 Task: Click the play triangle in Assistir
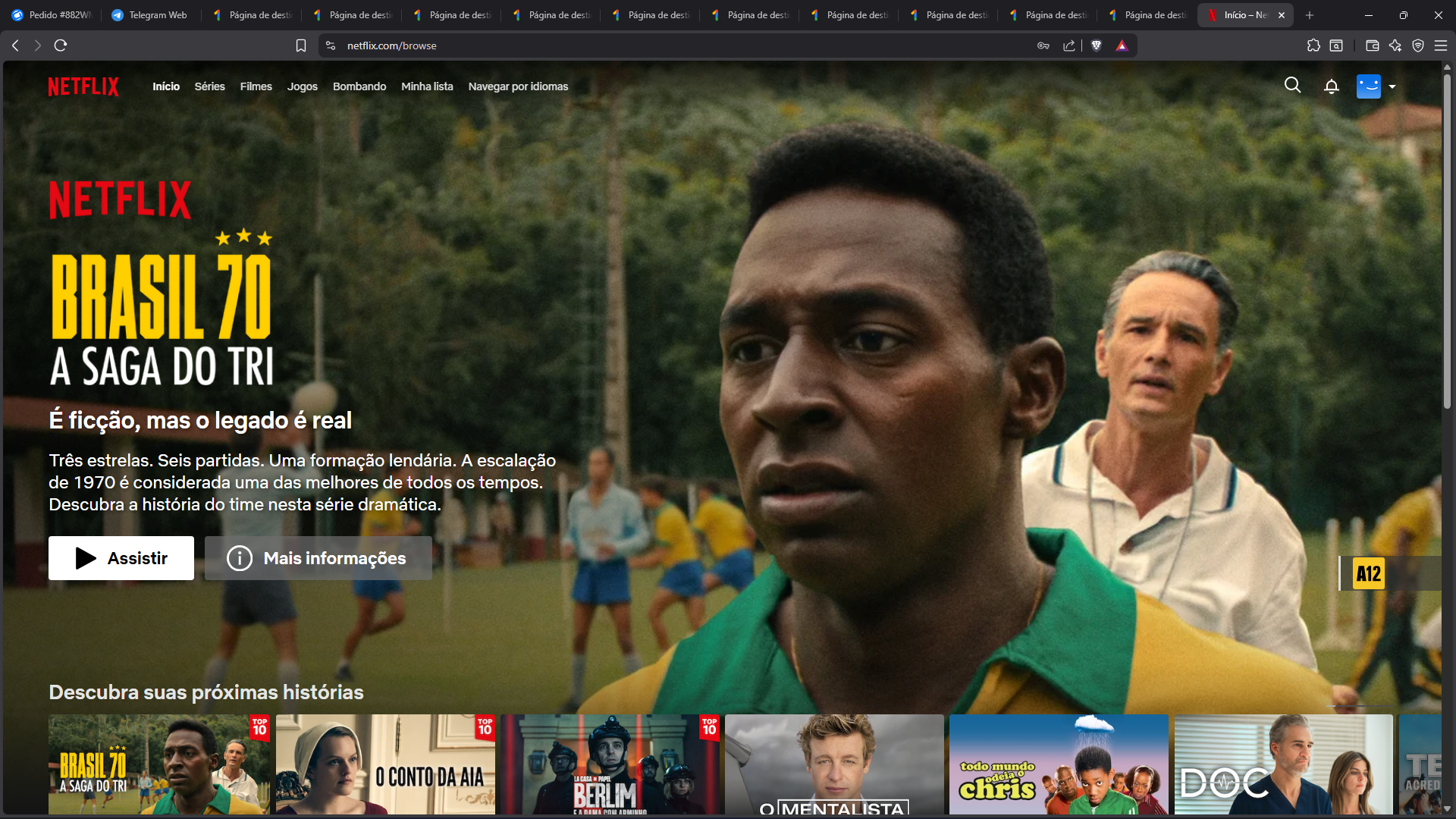[x=86, y=558]
